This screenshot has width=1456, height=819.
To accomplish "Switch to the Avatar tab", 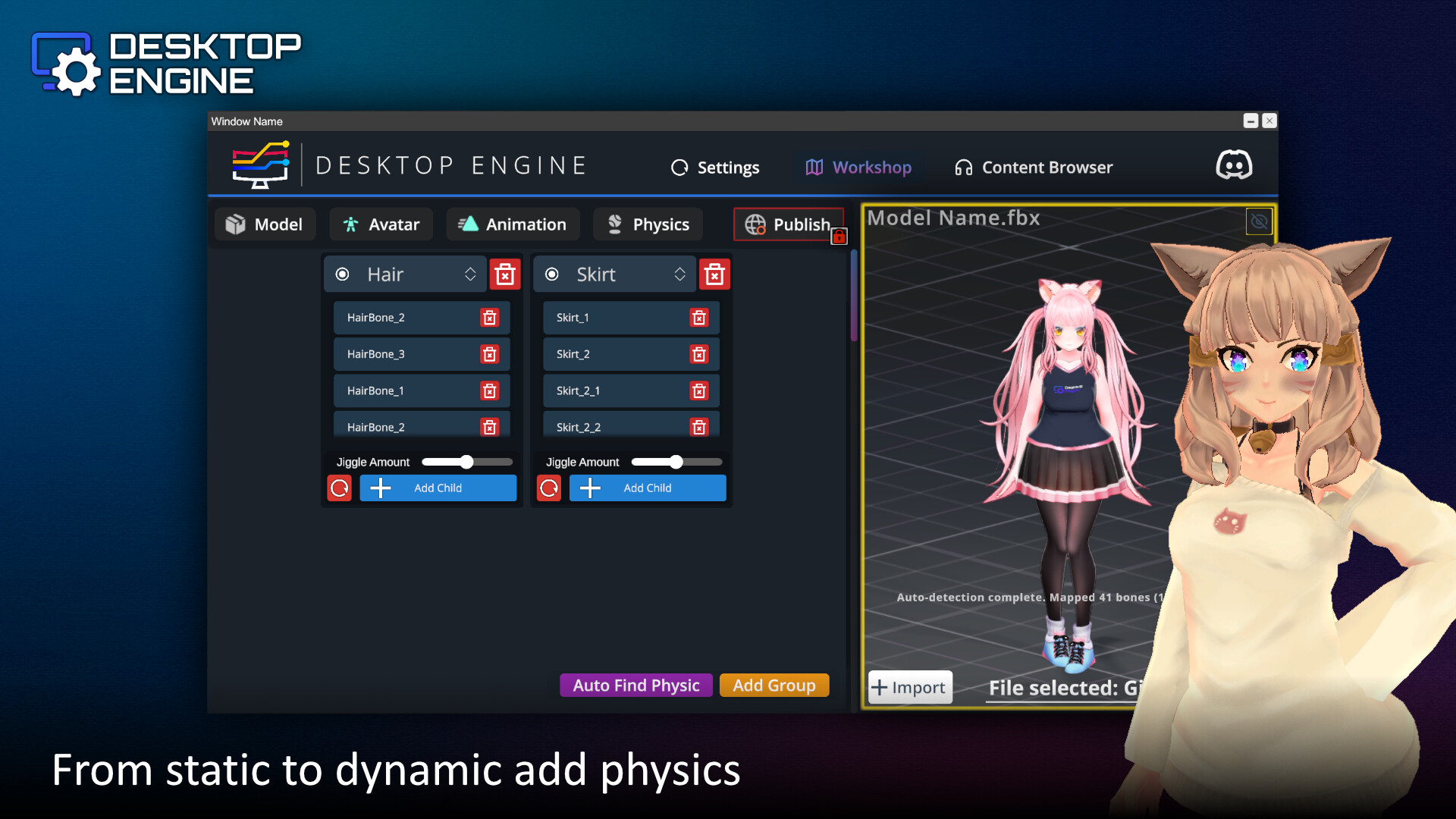I will (x=381, y=224).
